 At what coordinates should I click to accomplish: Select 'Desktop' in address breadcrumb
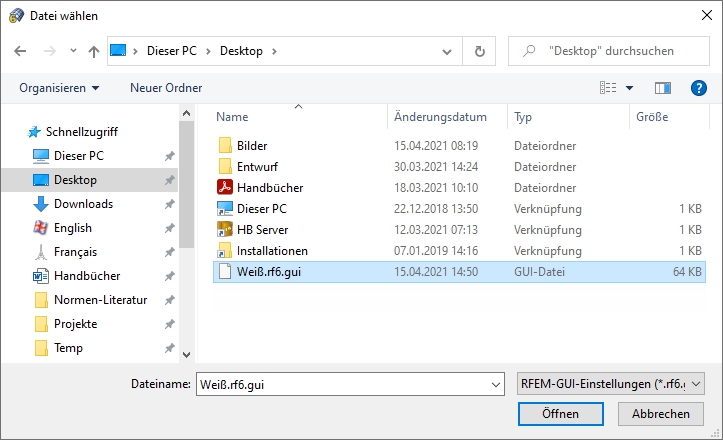(x=241, y=51)
